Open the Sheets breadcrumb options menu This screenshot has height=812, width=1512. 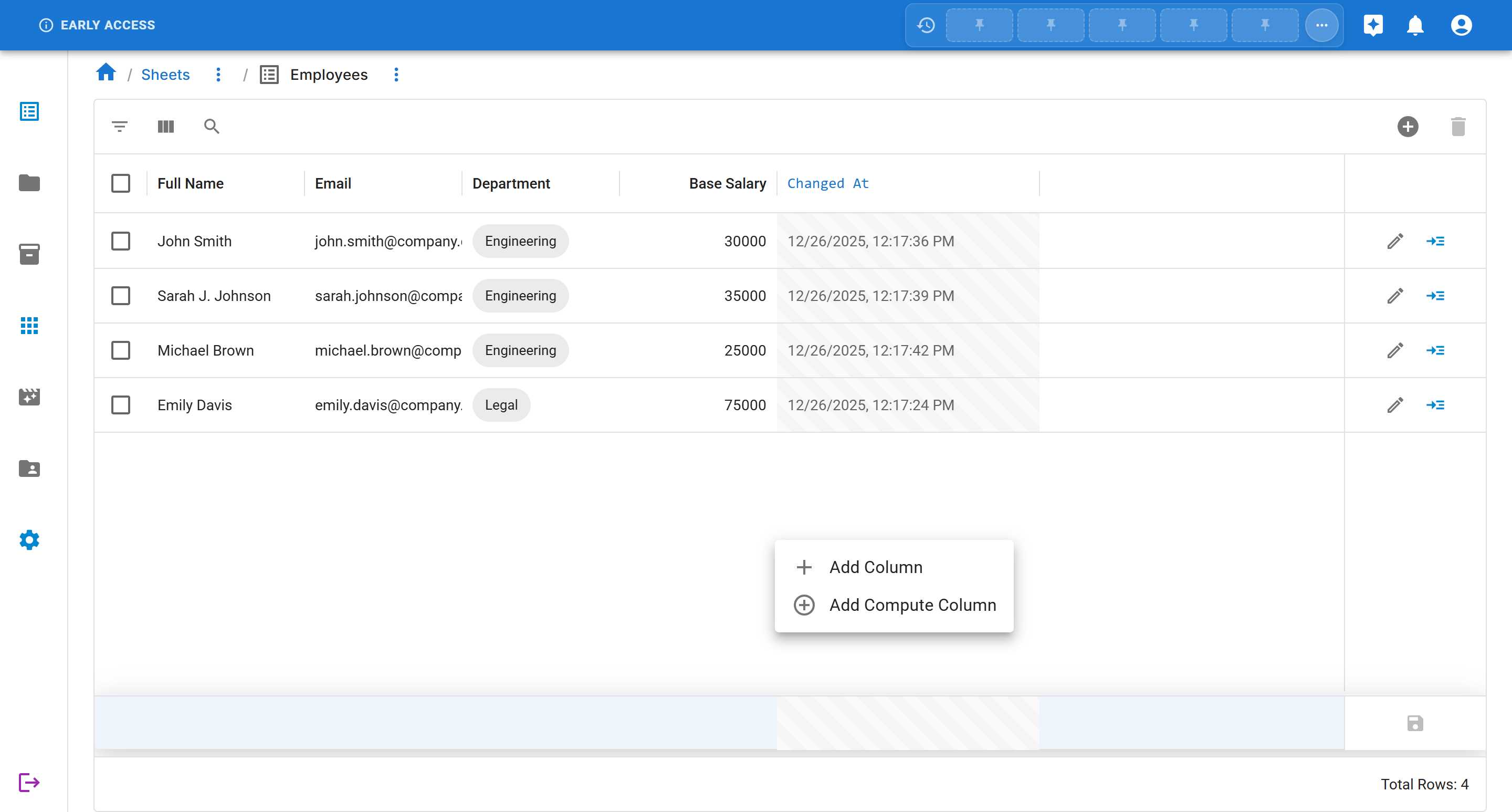[218, 75]
